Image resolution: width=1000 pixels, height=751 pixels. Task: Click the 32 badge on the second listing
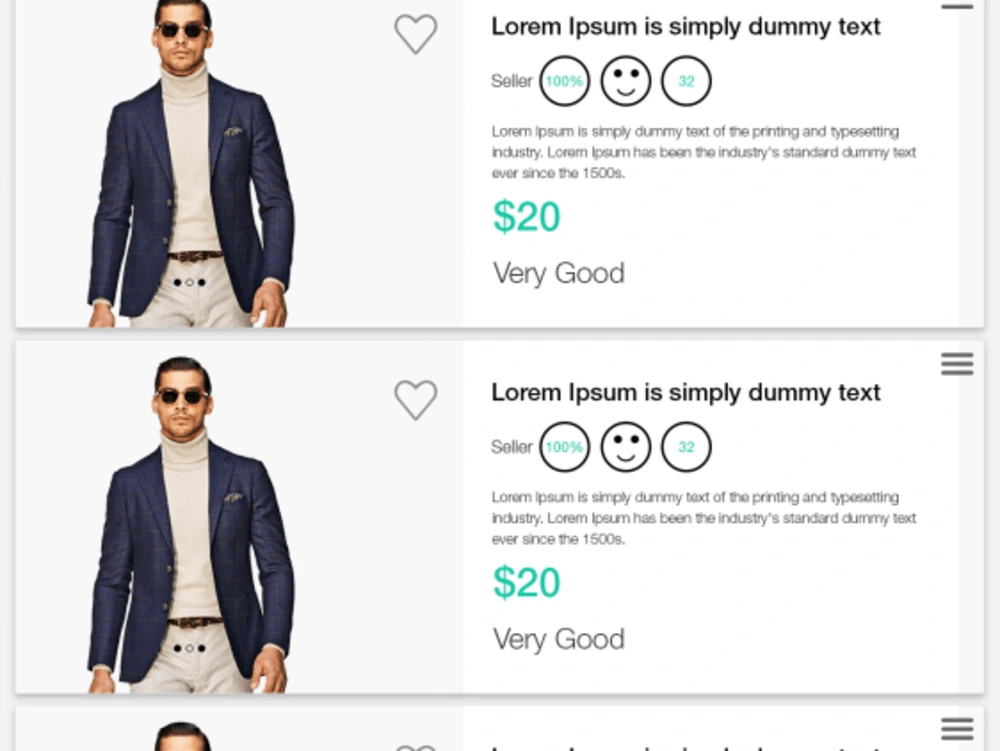coord(686,447)
